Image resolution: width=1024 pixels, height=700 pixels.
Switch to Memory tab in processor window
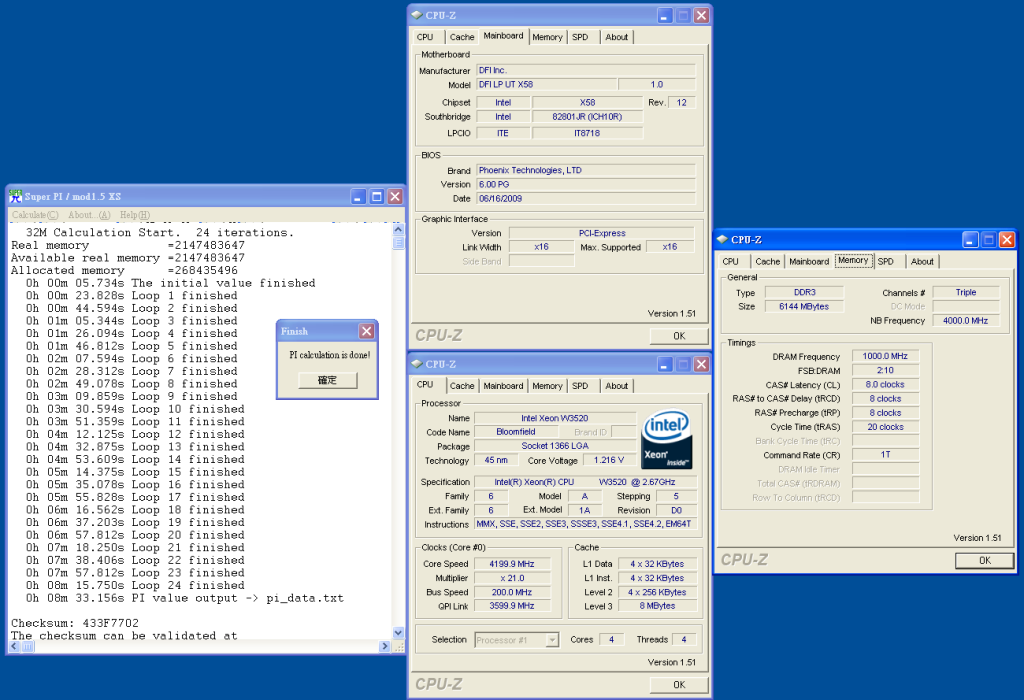point(547,386)
